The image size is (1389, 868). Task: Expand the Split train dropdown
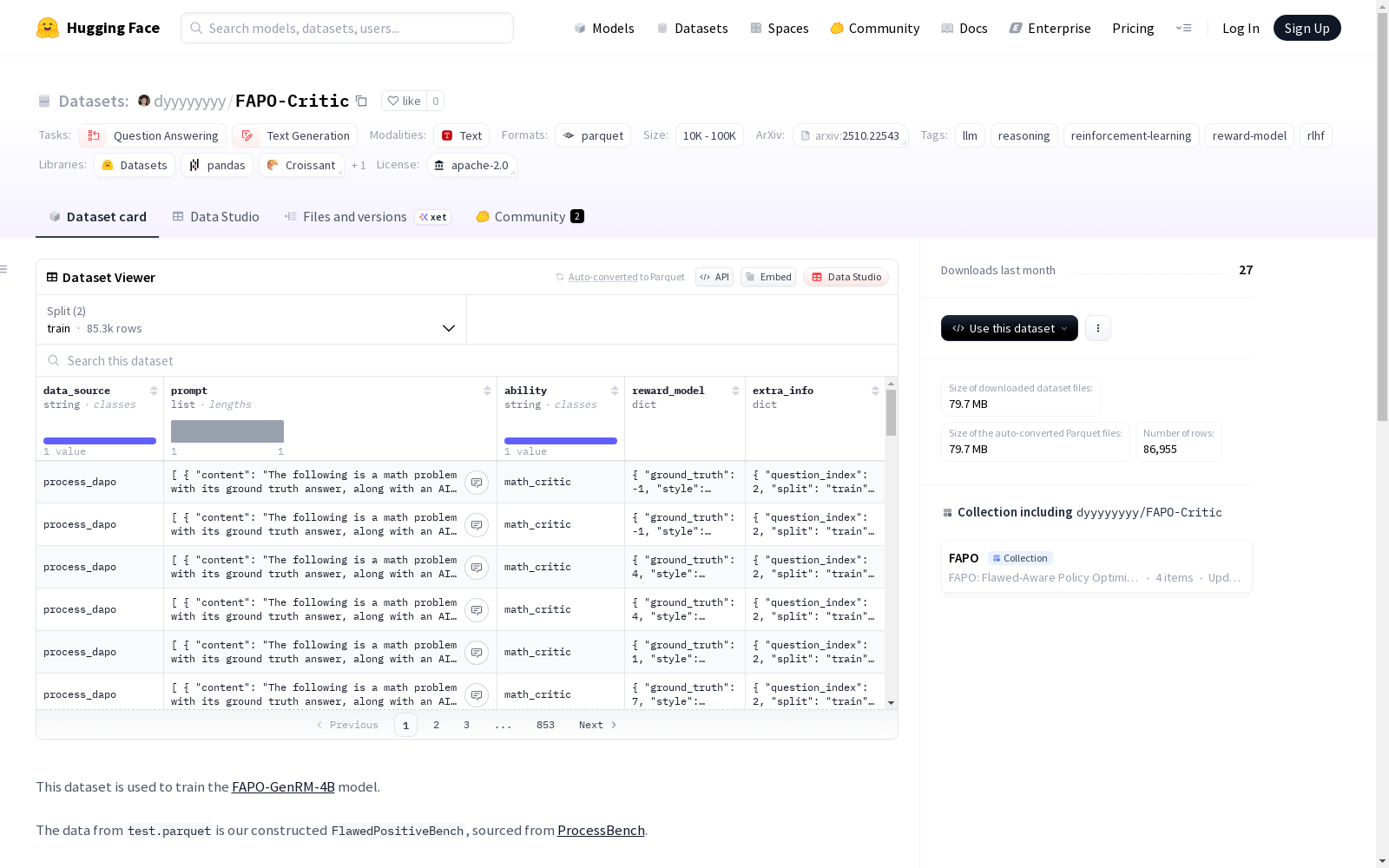(252, 319)
